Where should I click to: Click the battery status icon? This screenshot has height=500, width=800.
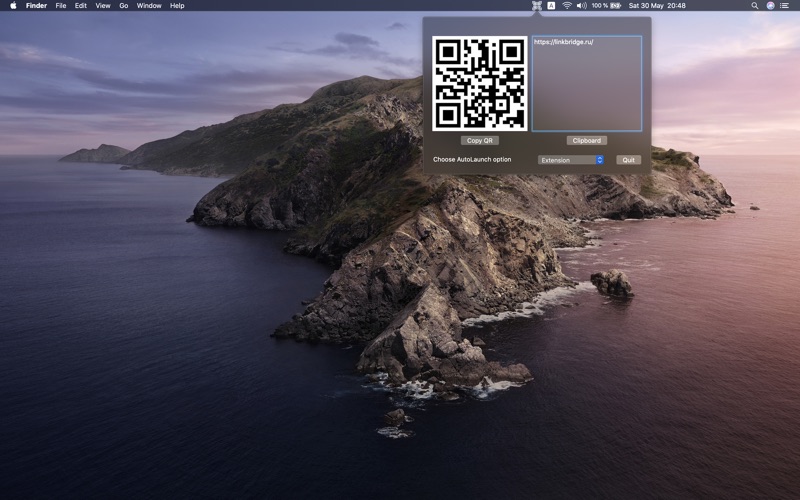(x=615, y=6)
